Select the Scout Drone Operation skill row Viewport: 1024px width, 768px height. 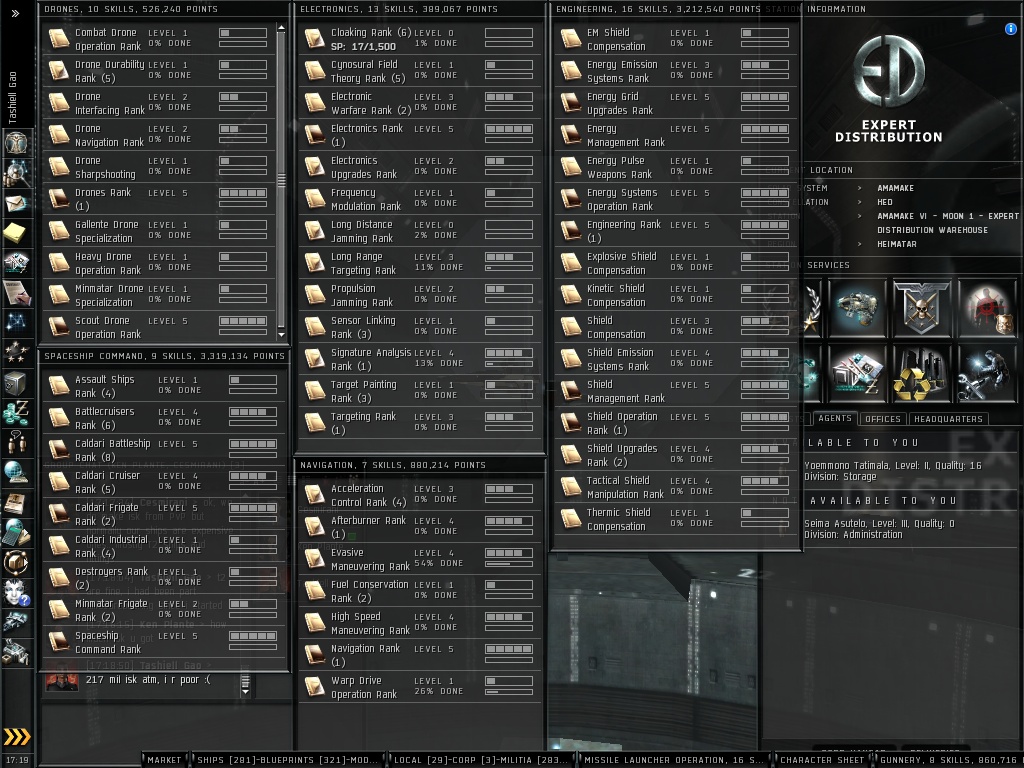pos(159,327)
